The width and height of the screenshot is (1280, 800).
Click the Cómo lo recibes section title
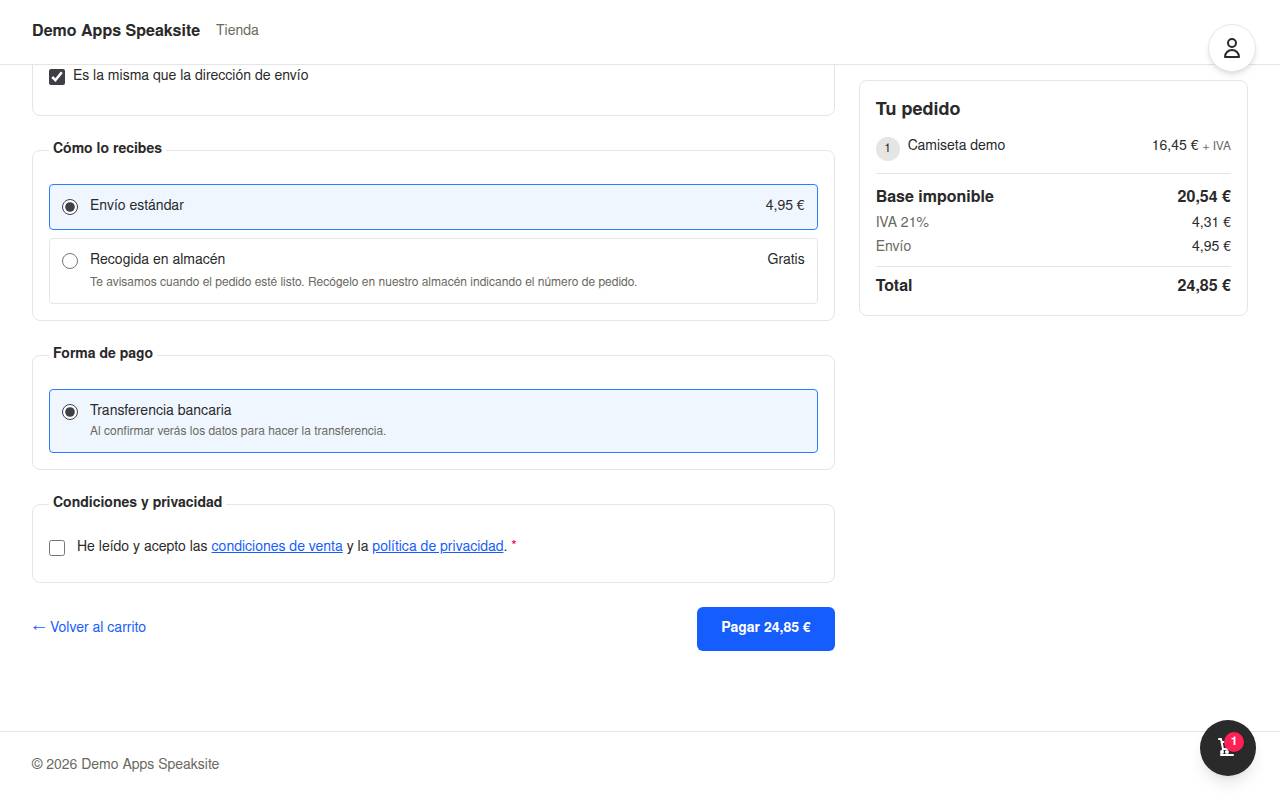[107, 148]
